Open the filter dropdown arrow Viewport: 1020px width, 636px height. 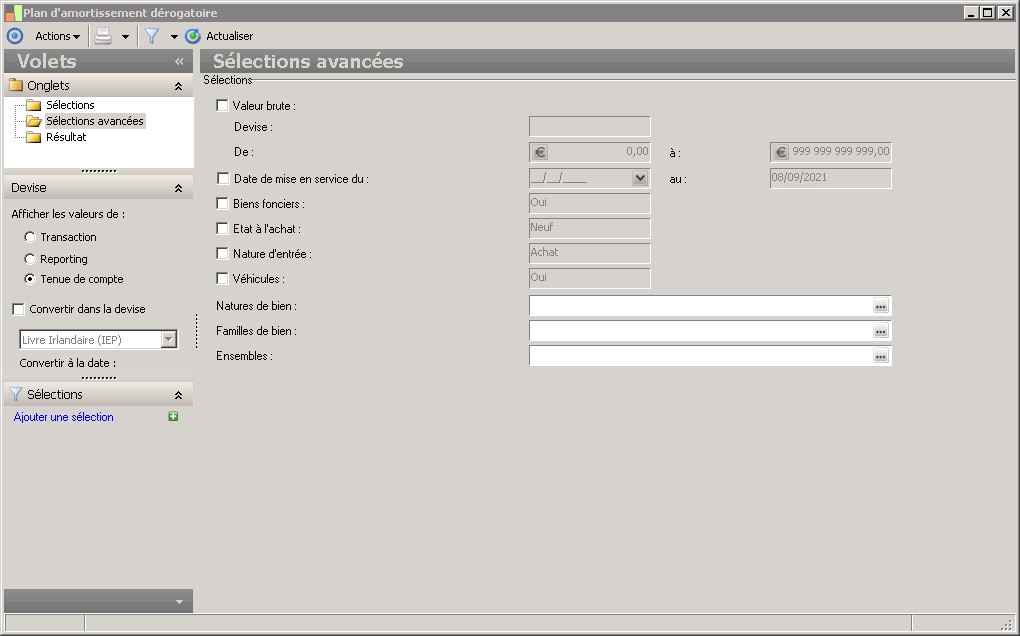[174, 37]
